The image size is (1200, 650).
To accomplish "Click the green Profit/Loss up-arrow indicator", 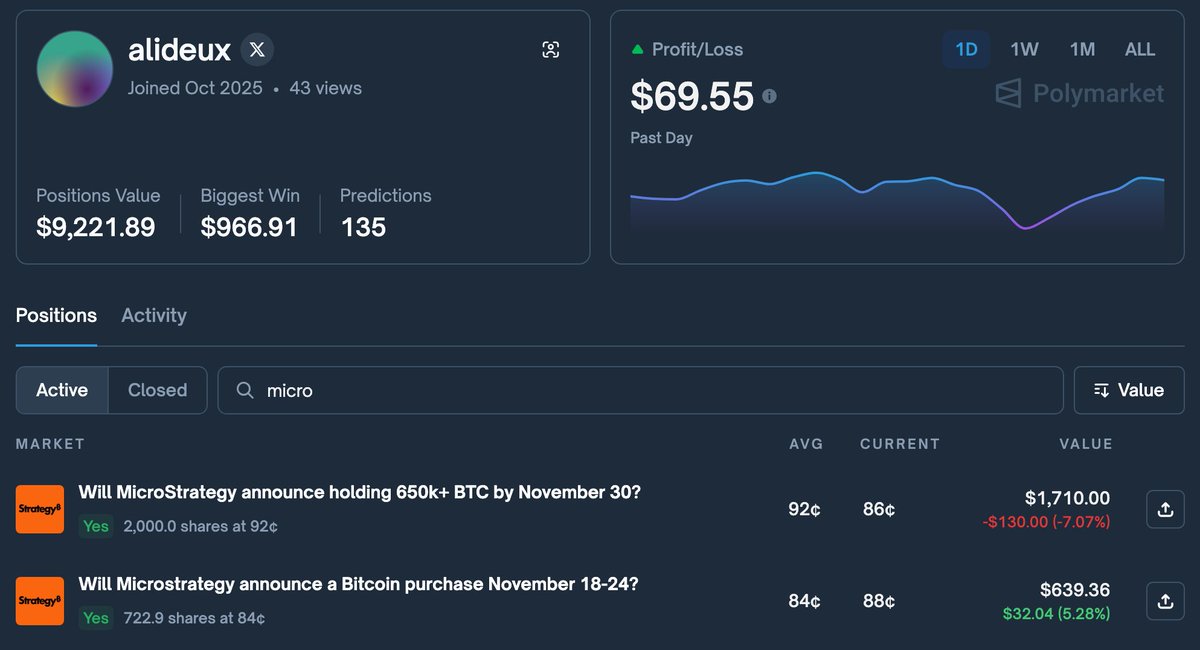I will (x=637, y=49).
